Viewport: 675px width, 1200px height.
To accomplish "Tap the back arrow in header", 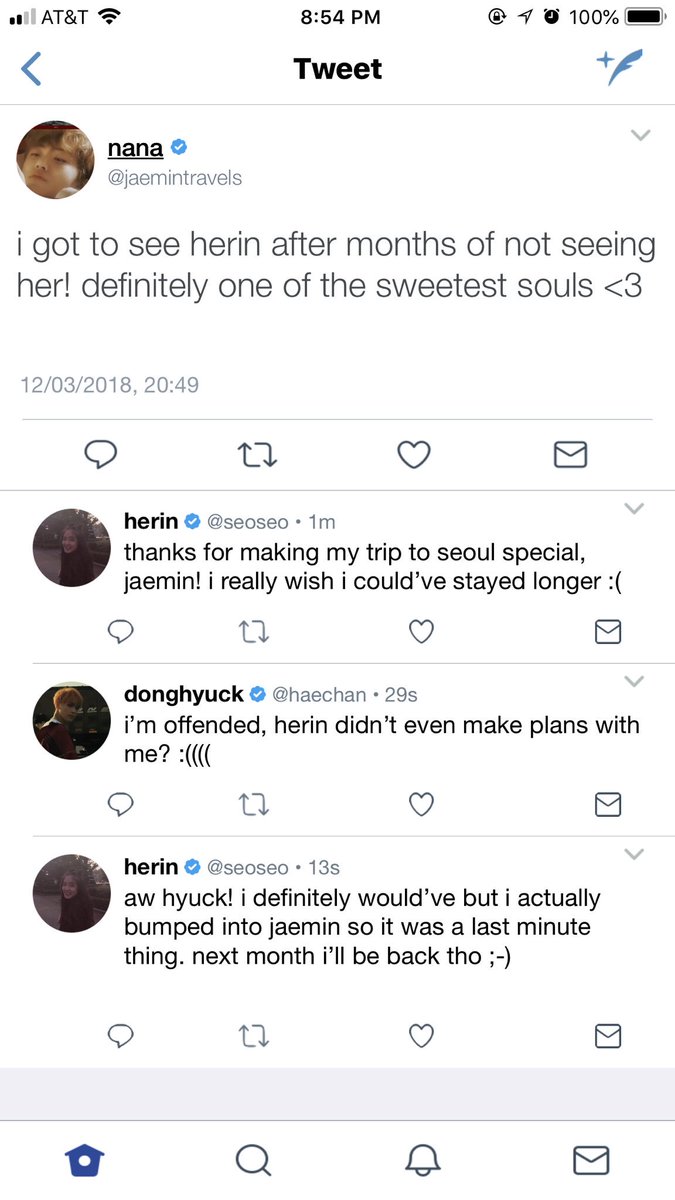I will tap(32, 69).
